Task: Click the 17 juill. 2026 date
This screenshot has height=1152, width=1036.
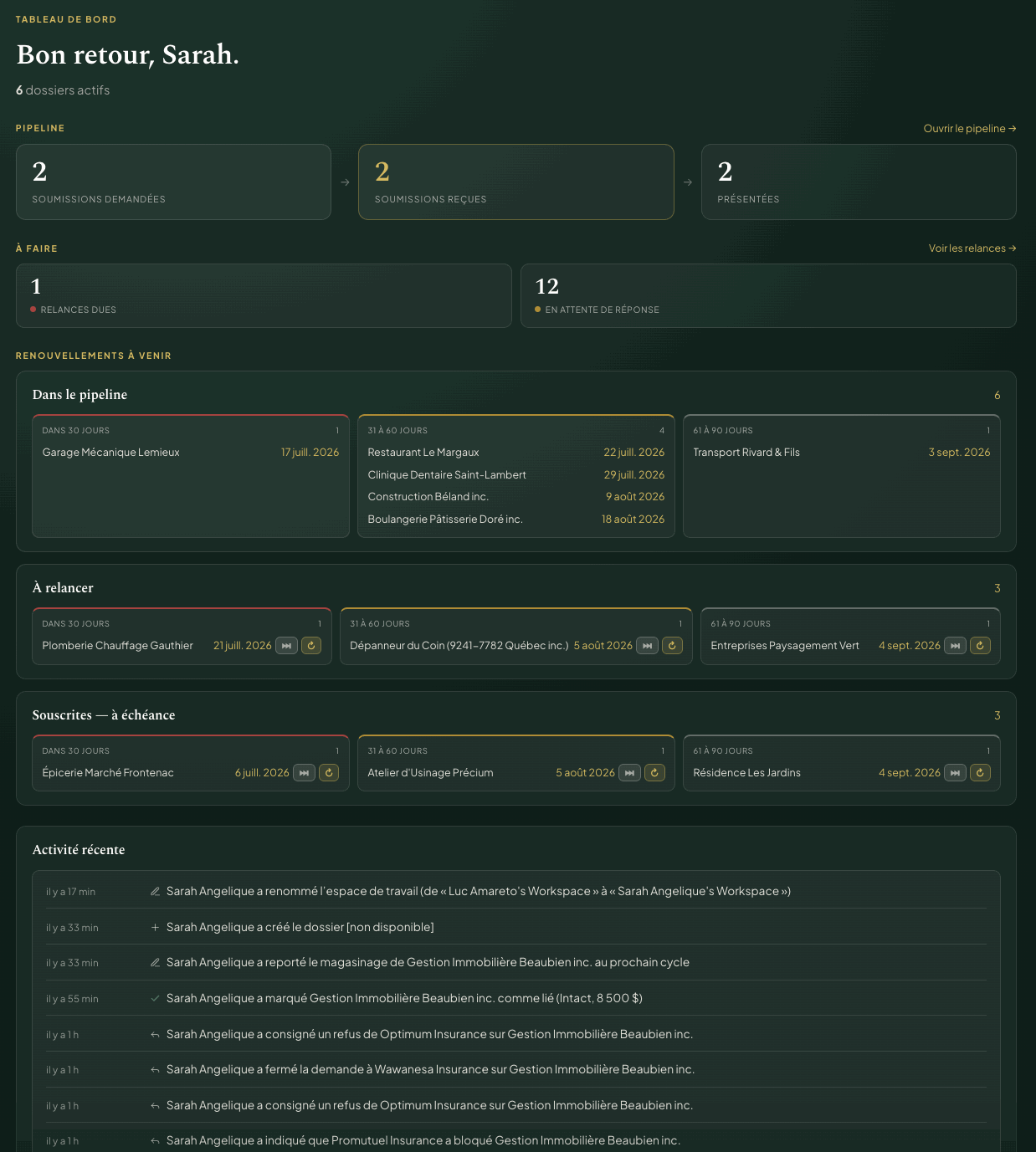Action: click(x=310, y=453)
